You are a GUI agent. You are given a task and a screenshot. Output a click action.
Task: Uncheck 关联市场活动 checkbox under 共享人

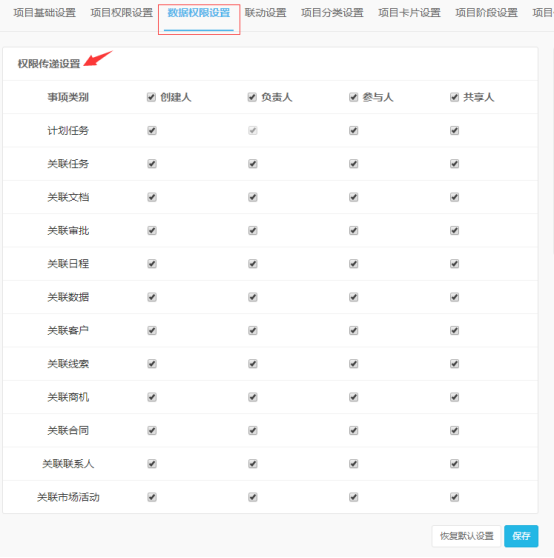coord(454,497)
